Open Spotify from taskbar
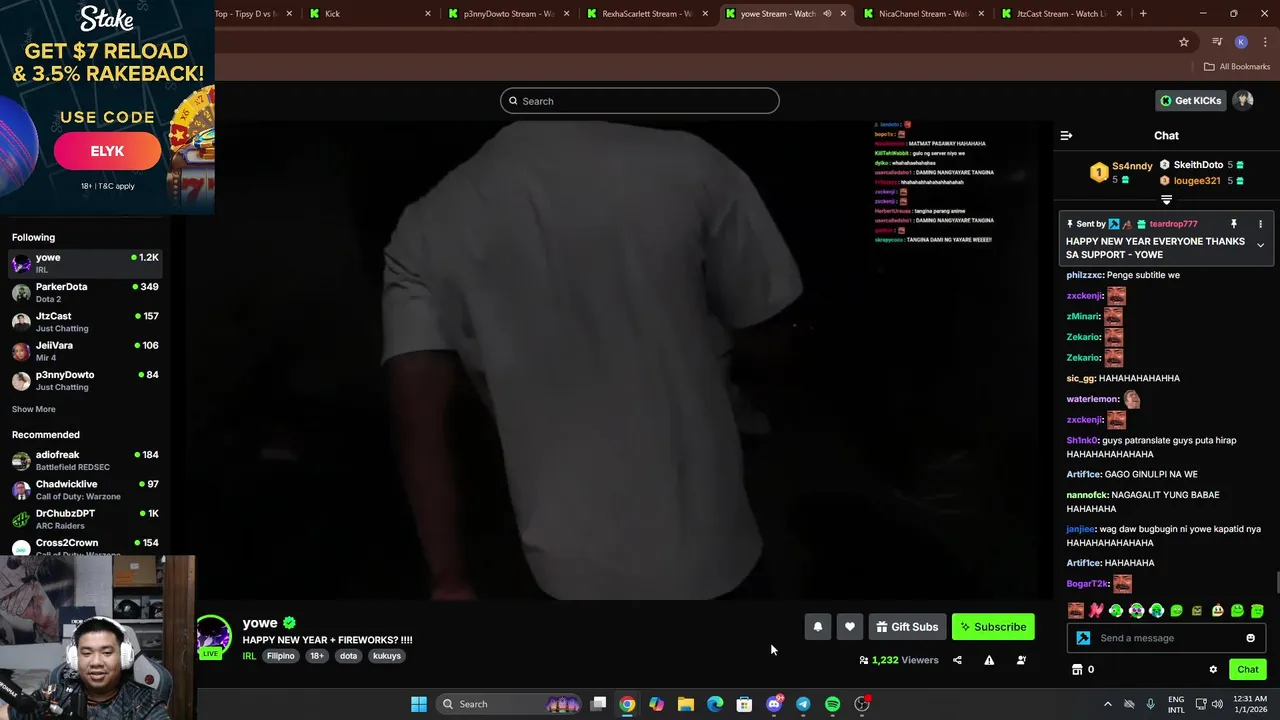This screenshot has width=1280, height=720. [x=832, y=704]
